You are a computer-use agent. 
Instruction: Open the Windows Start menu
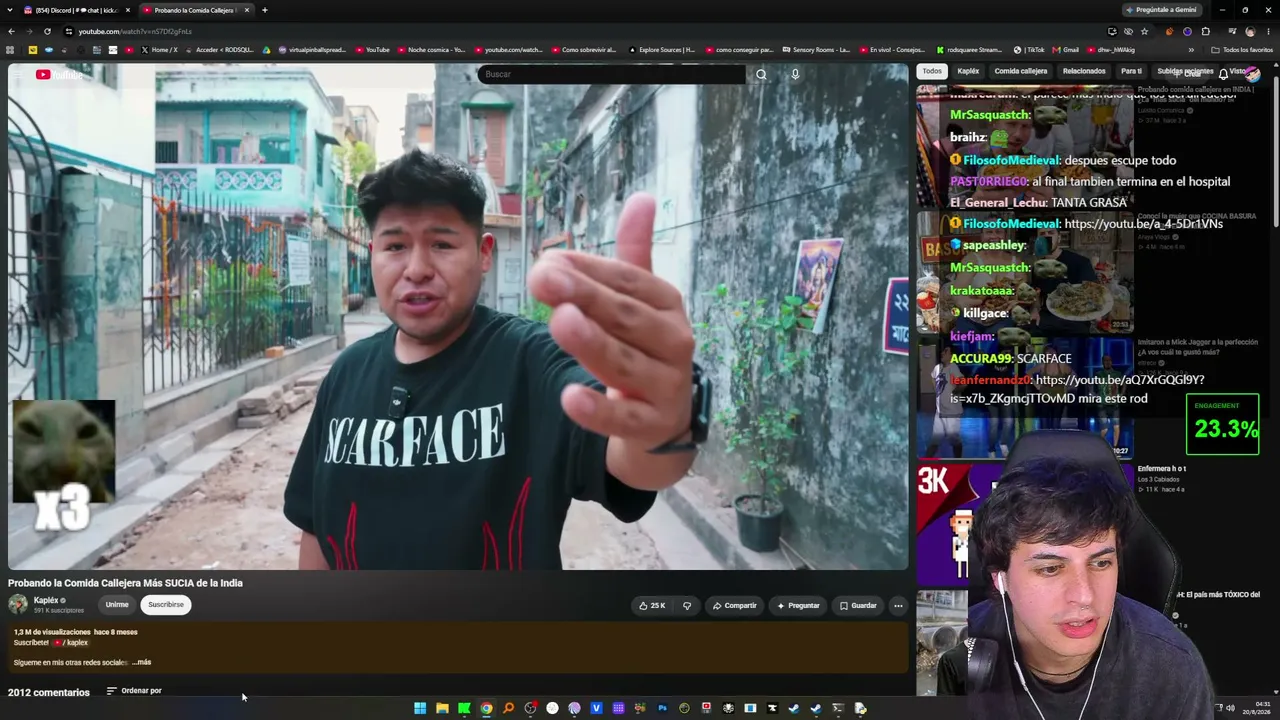pos(420,708)
